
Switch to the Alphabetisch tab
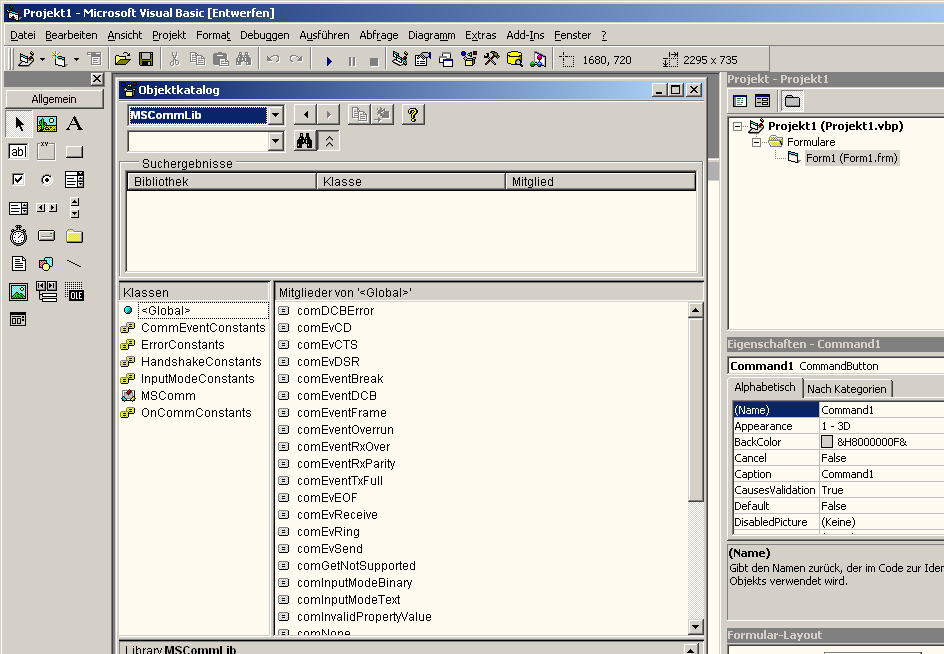765,387
